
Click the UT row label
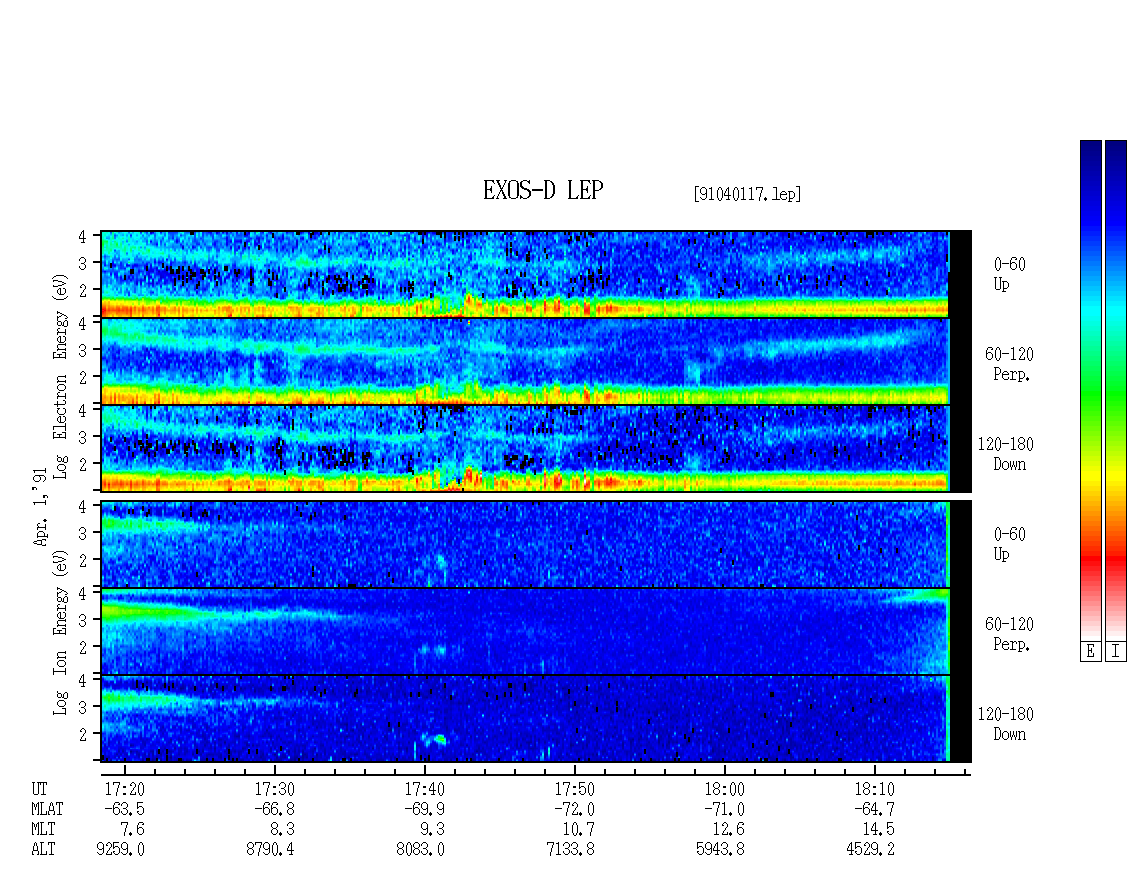tap(40, 789)
